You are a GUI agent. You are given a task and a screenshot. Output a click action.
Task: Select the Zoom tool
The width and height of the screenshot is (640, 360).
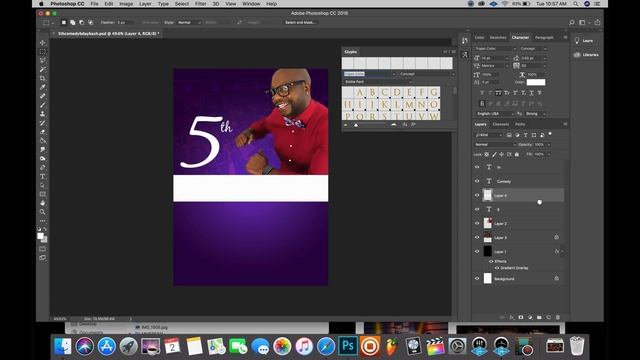click(x=42, y=212)
